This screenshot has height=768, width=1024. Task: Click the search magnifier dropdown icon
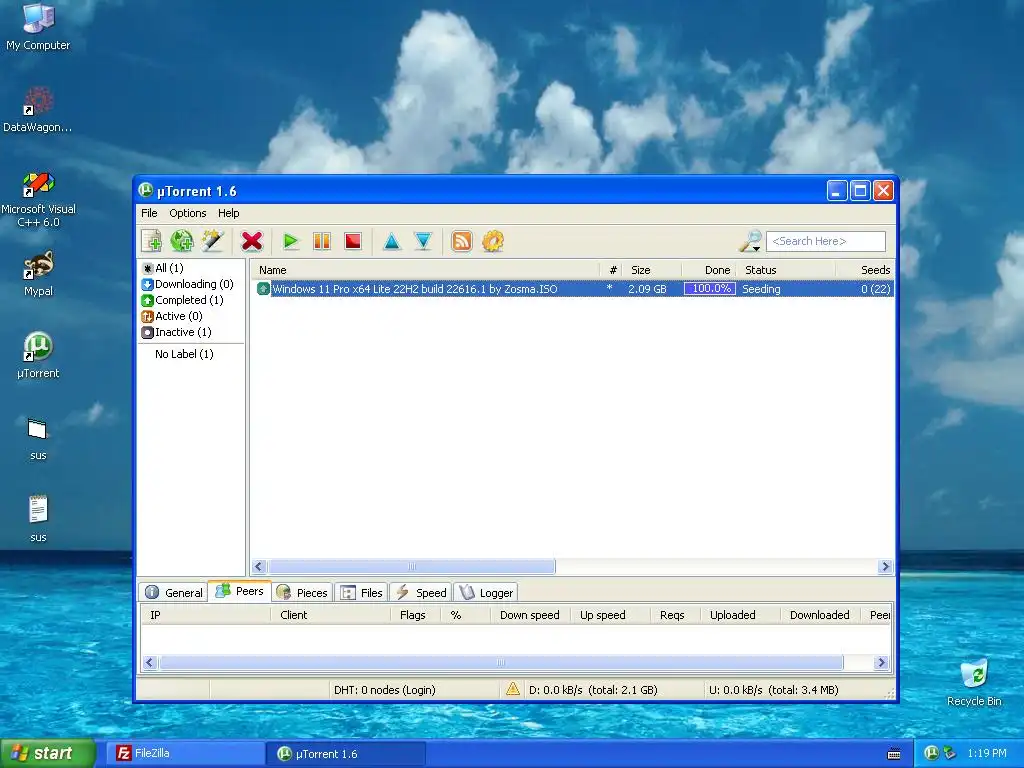tap(750, 241)
